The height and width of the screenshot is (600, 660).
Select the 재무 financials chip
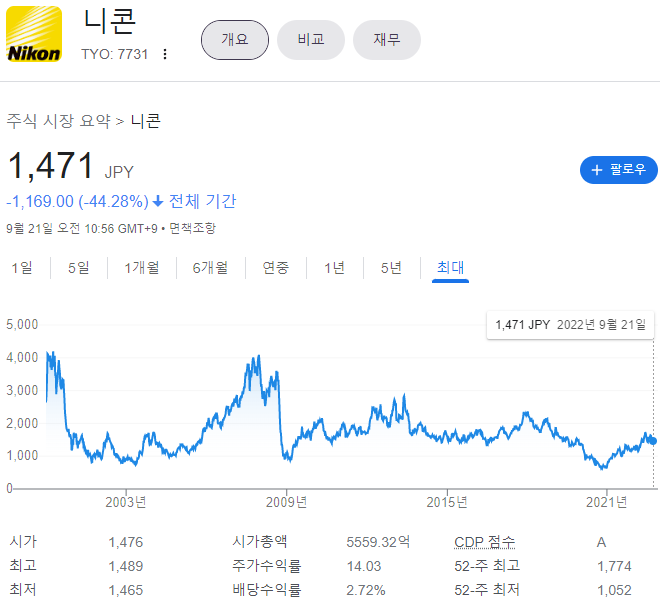[387, 40]
